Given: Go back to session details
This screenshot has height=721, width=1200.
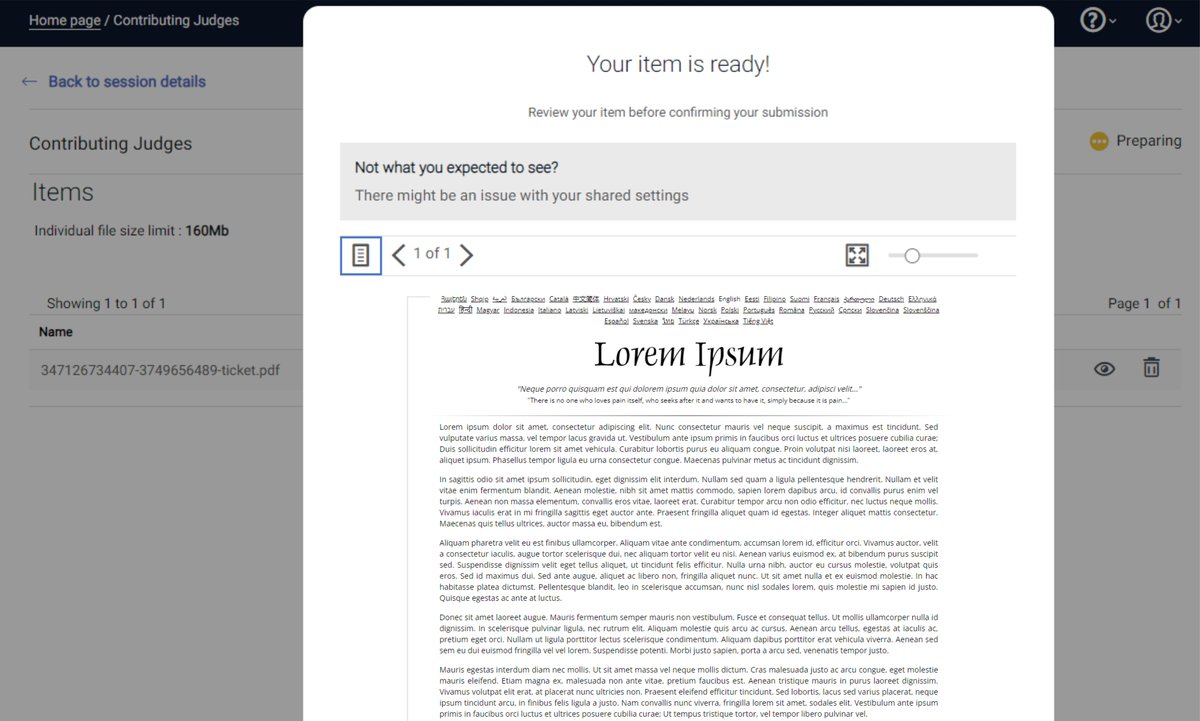Looking at the screenshot, I should tap(127, 82).
